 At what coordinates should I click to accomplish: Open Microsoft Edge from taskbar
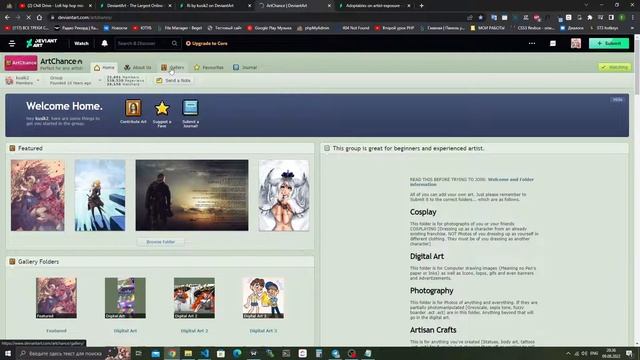[237, 353]
